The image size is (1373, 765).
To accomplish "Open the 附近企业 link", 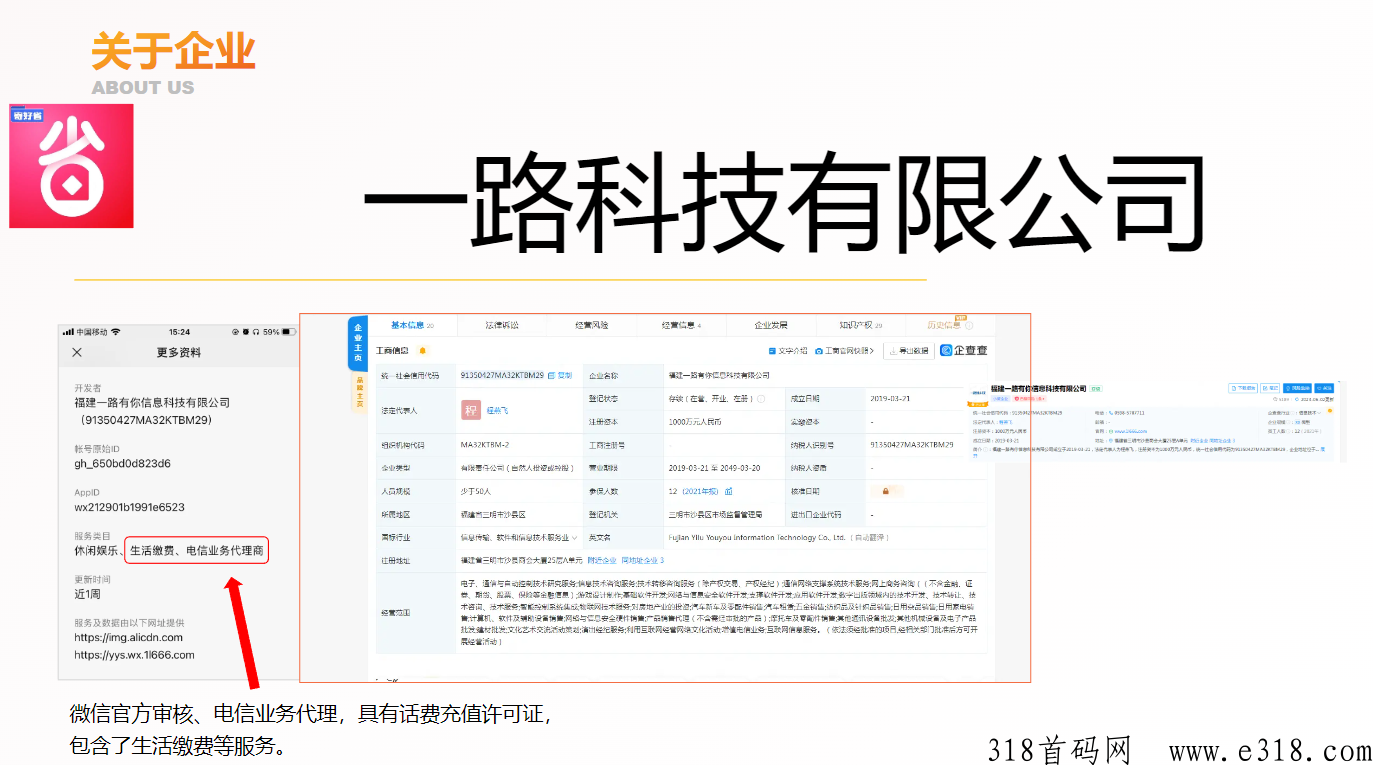I will [x=602, y=561].
